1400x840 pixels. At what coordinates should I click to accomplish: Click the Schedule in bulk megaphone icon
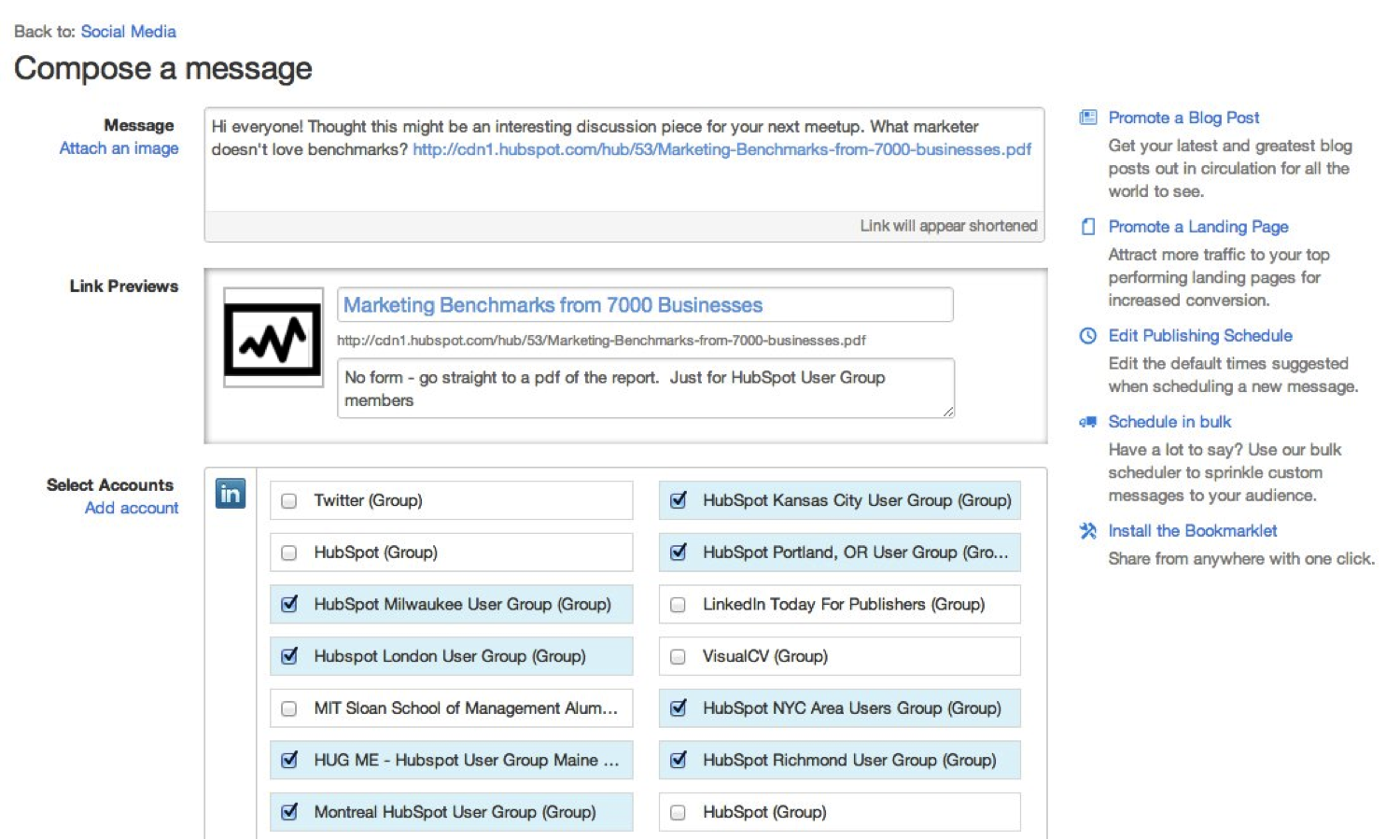1087,422
